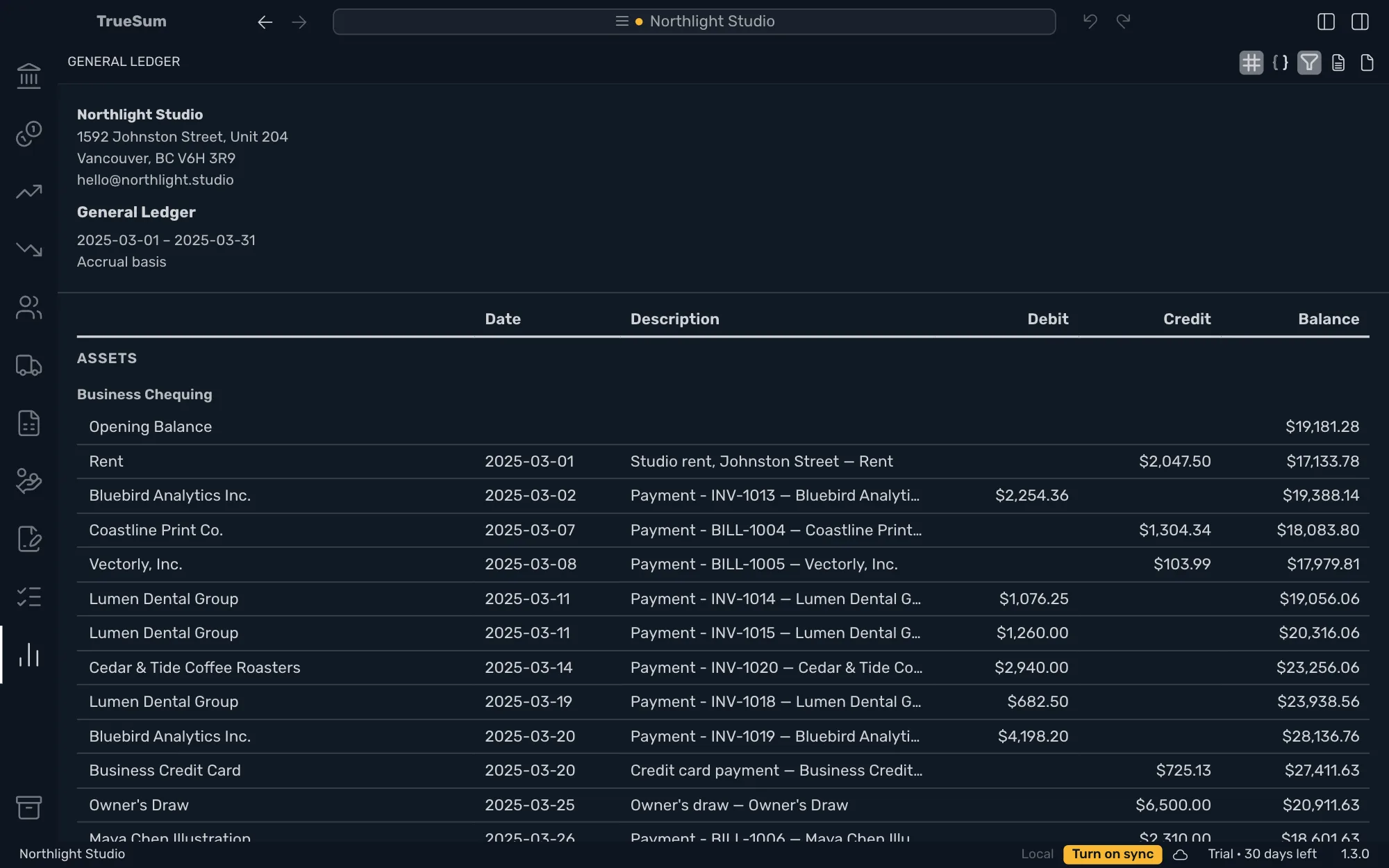Open the coins overview sidebar icon
1389x868 pixels.
(x=28, y=133)
